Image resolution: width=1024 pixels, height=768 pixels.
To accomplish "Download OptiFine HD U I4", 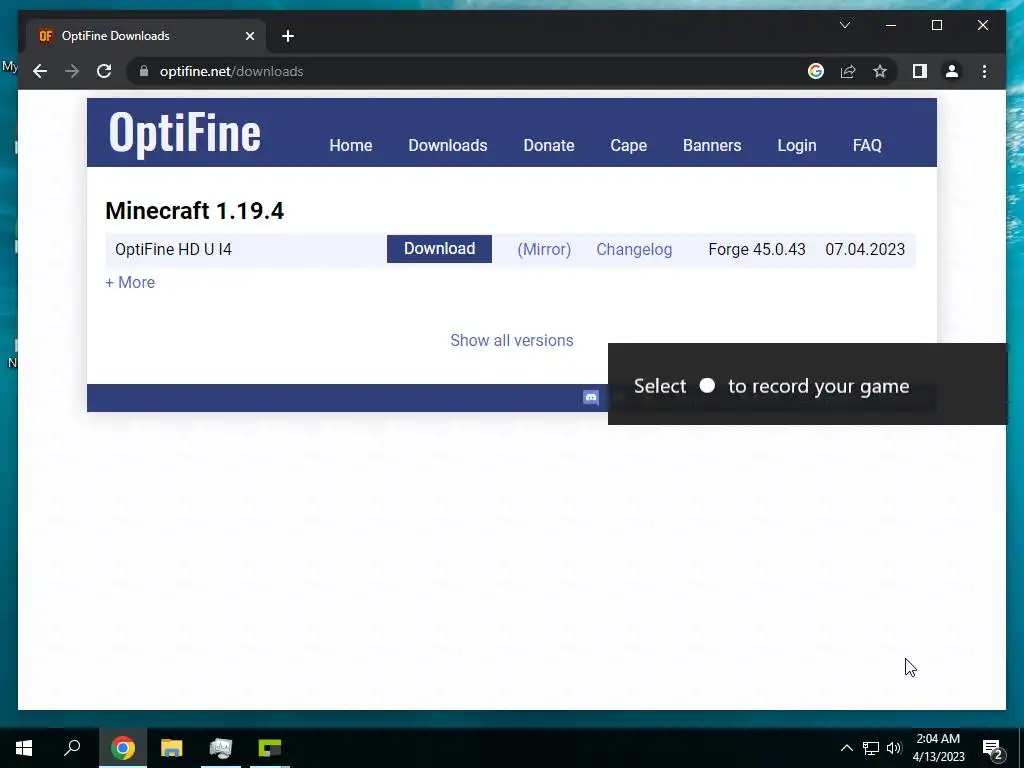I will (439, 249).
